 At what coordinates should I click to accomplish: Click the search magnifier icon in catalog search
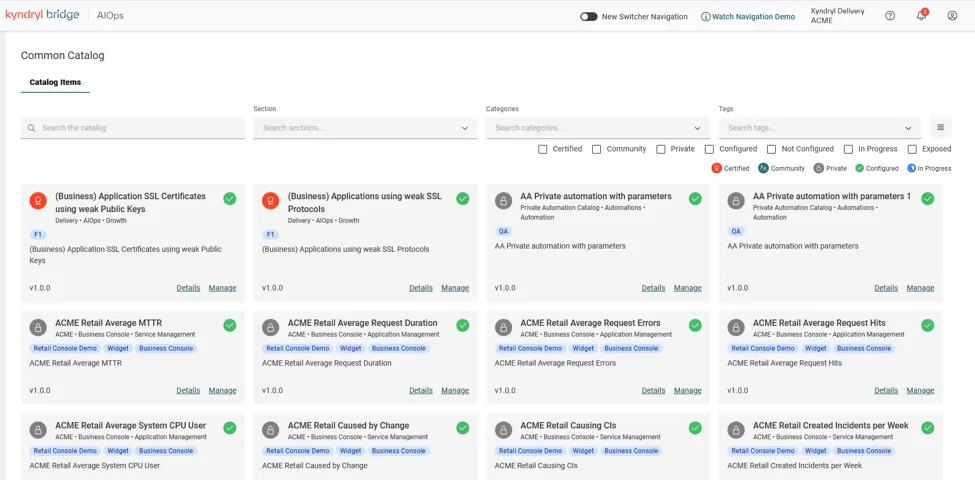[31, 128]
